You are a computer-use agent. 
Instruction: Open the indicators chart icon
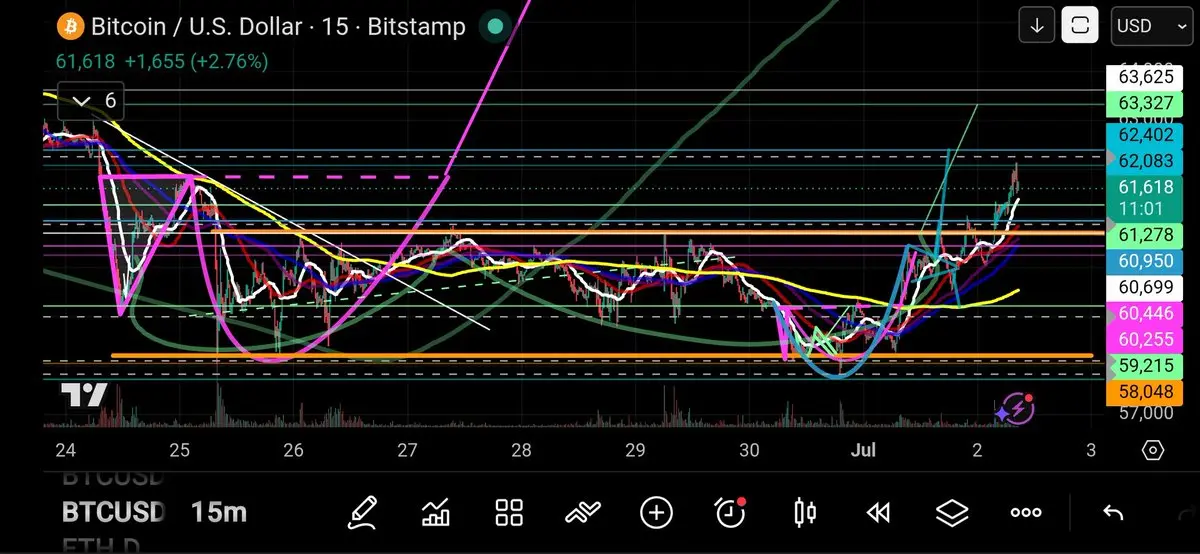436,513
